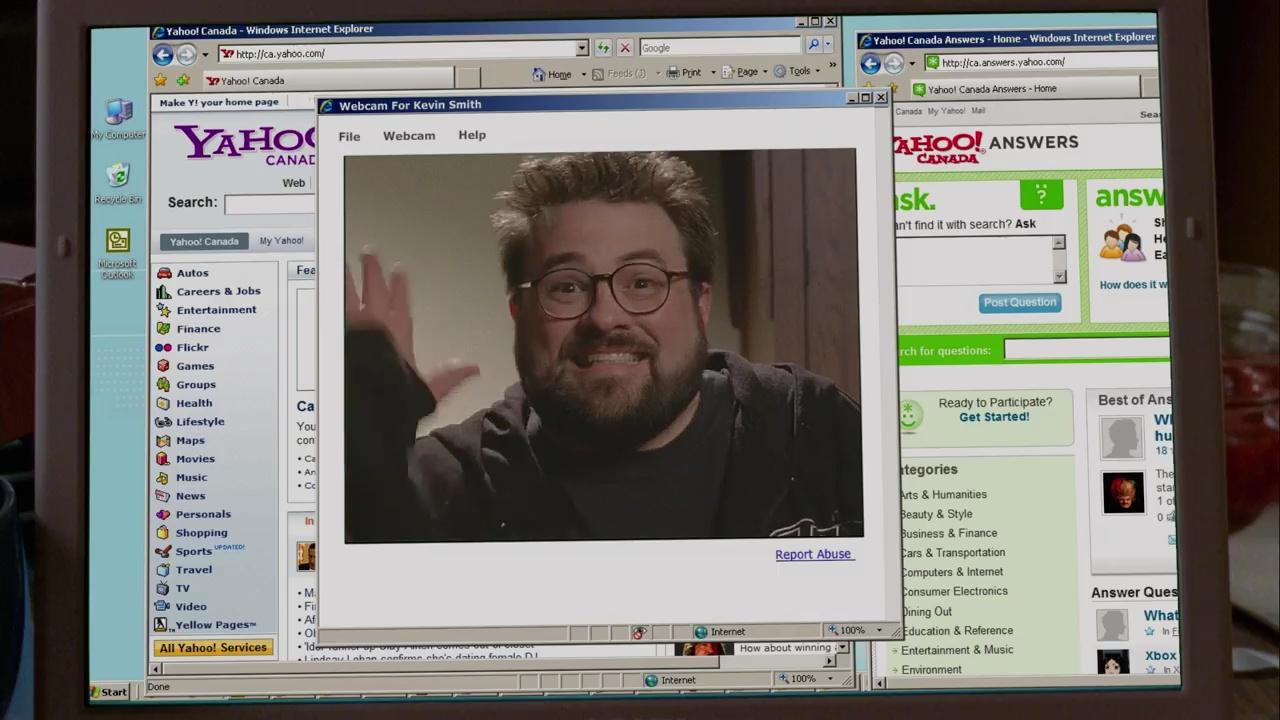Open the Recycle Bin desktop icon
This screenshot has height=720, width=1280.
coord(118,176)
